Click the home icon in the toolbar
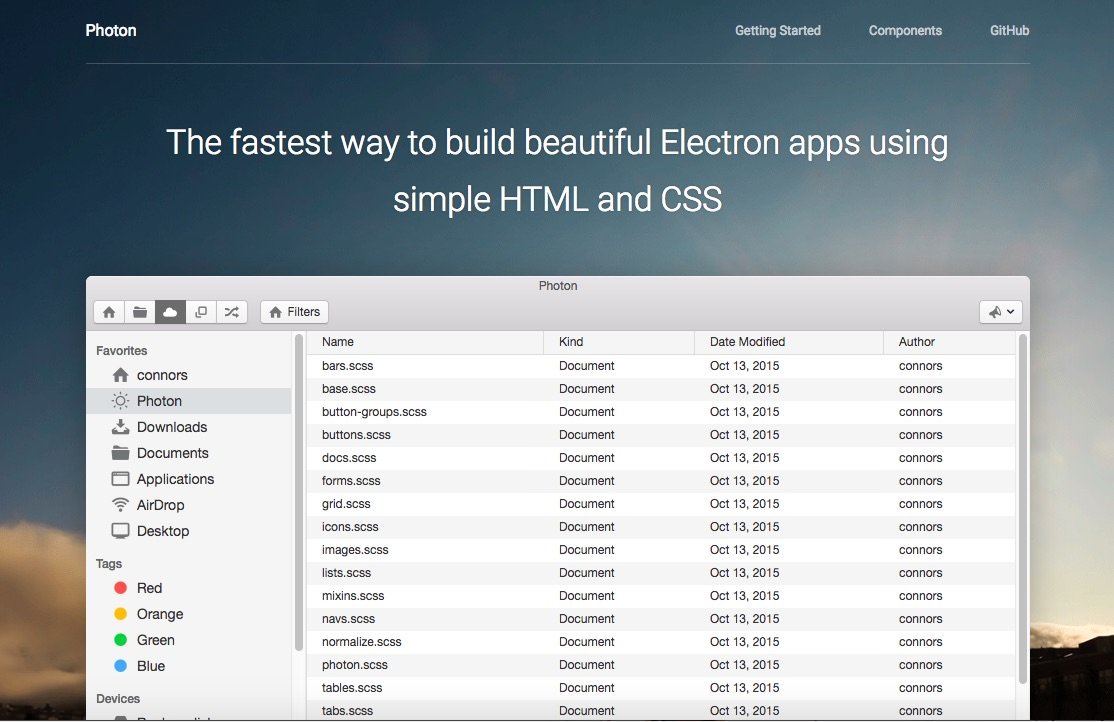This screenshot has height=722, width=1114. click(109, 312)
